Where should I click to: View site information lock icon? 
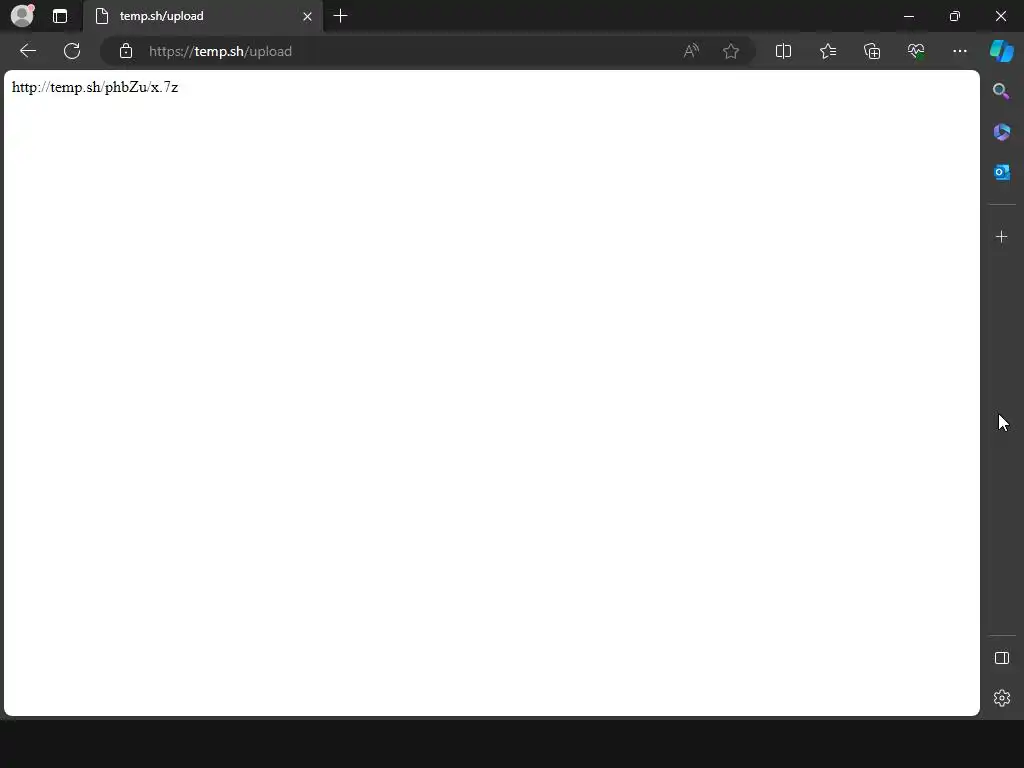click(126, 51)
